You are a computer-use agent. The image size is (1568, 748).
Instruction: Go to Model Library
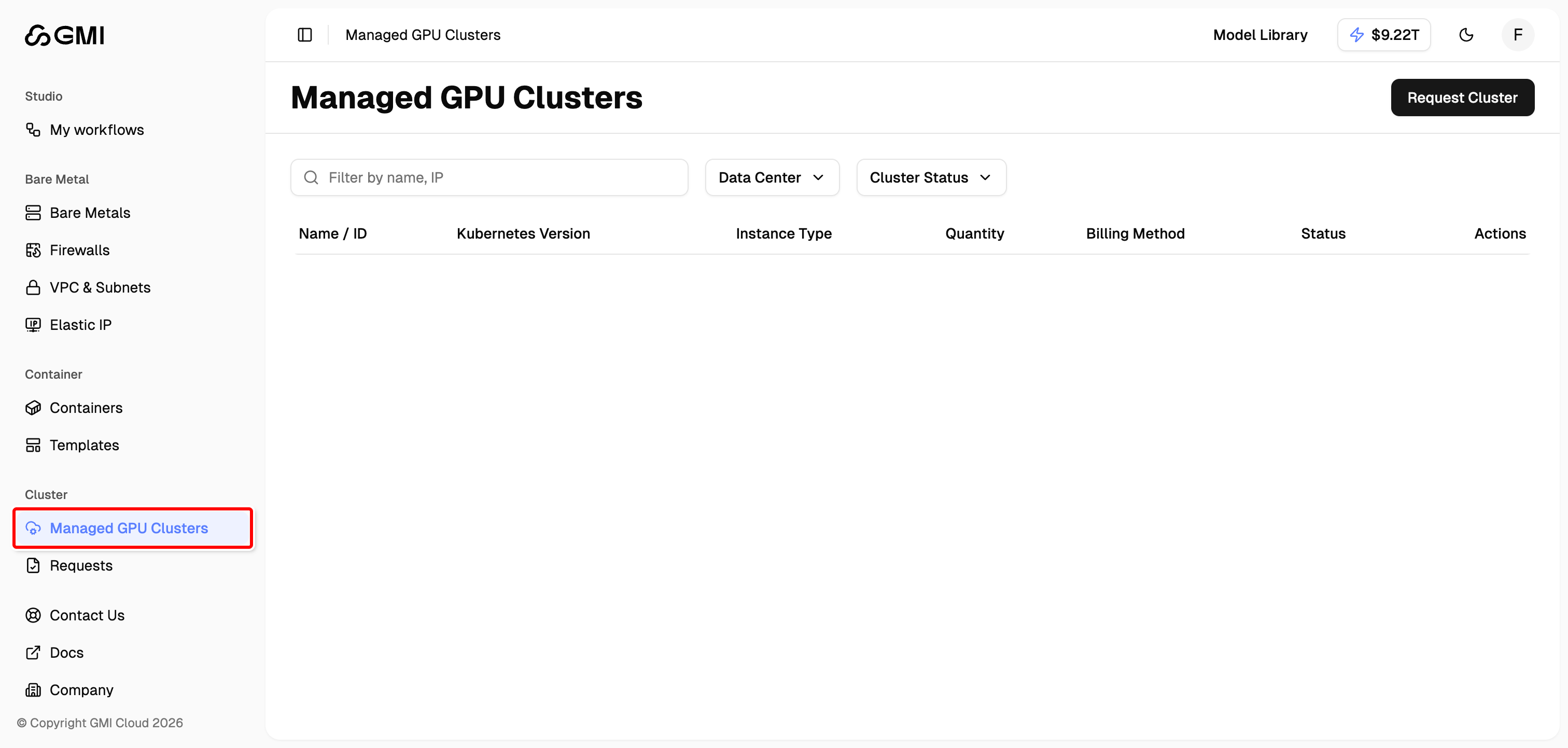pyautogui.click(x=1259, y=35)
